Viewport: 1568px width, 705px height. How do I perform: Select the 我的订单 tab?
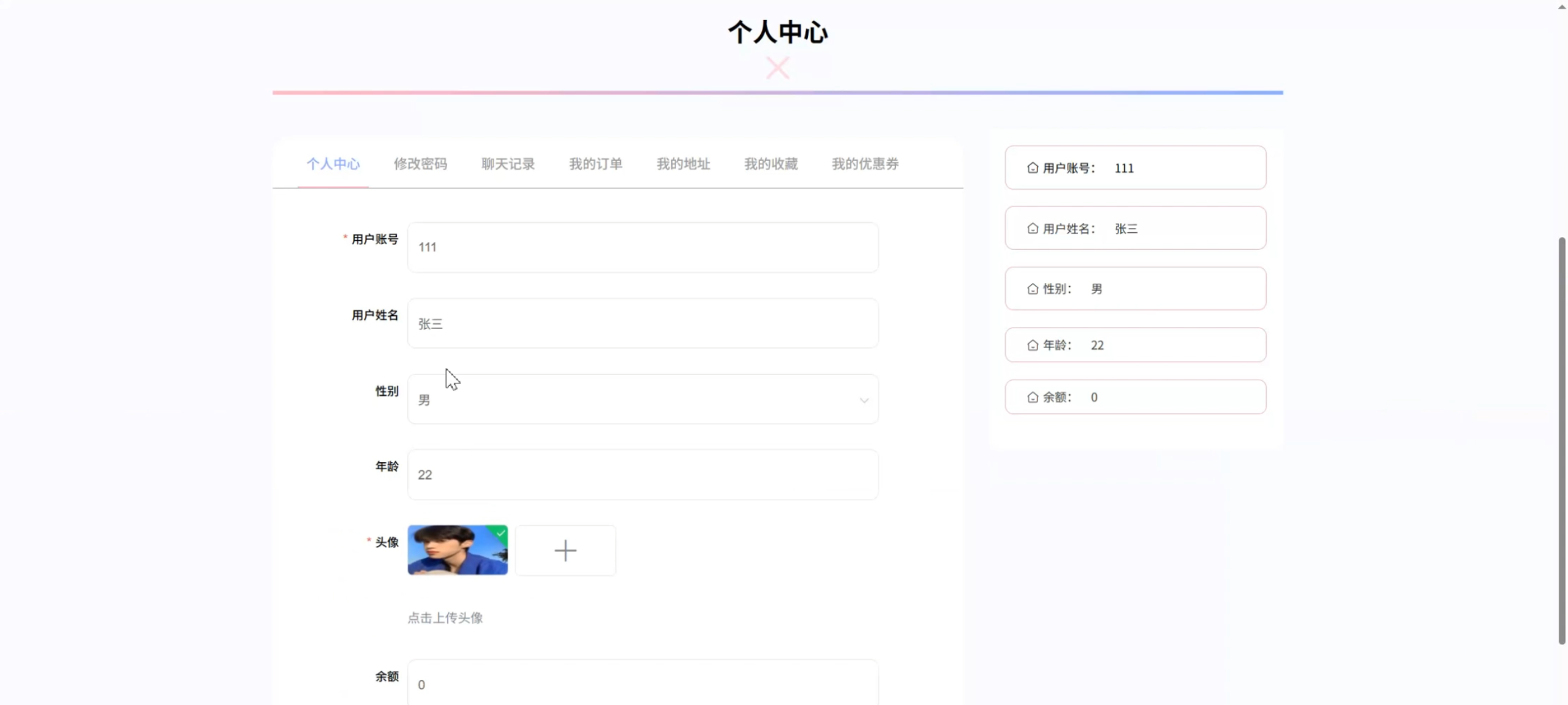click(595, 164)
